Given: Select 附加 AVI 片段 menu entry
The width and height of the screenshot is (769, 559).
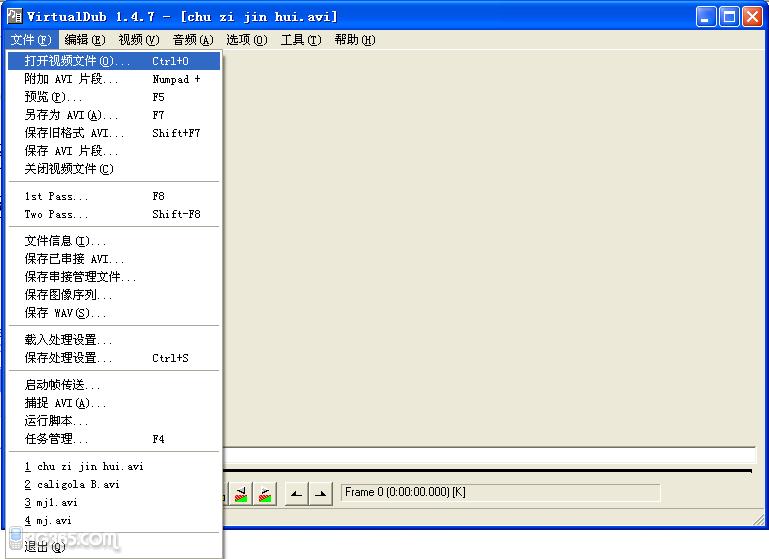Looking at the screenshot, I should click(114, 79).
